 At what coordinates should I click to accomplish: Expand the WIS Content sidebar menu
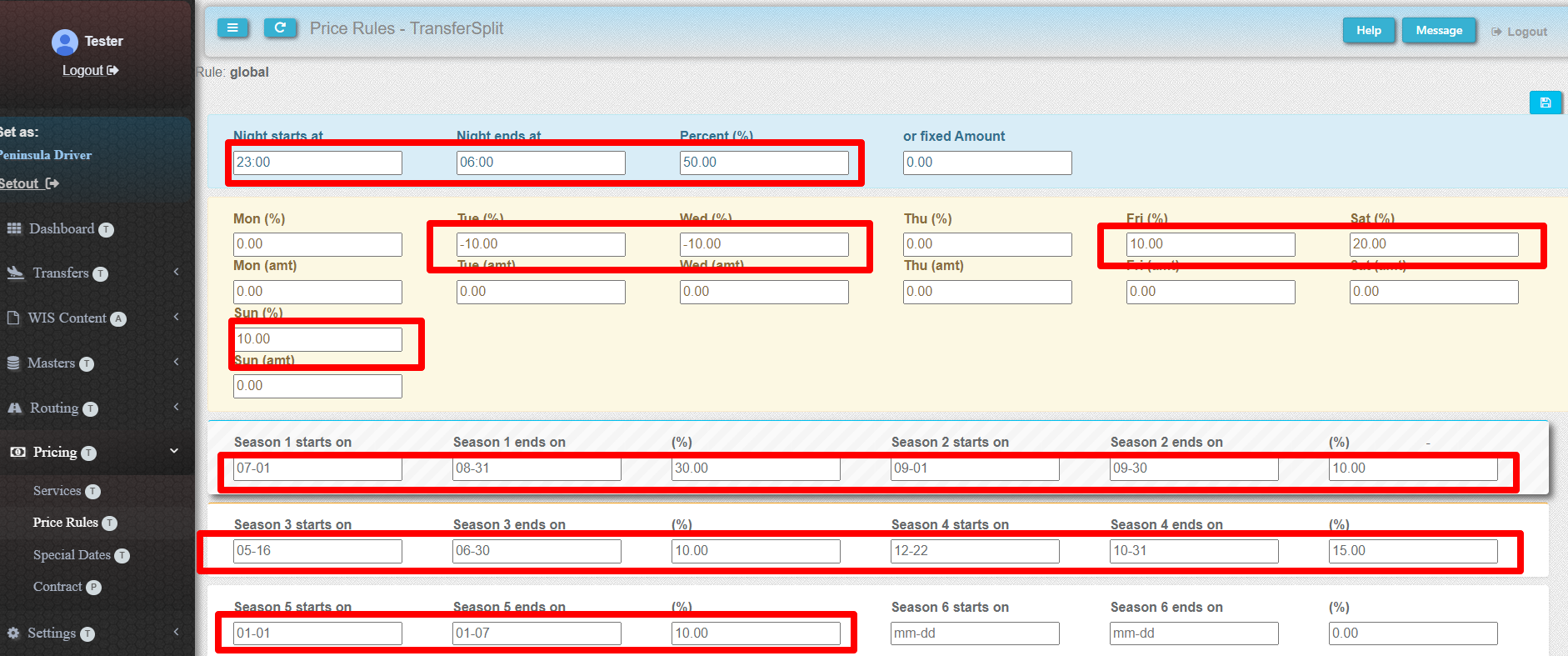[67, 318]
